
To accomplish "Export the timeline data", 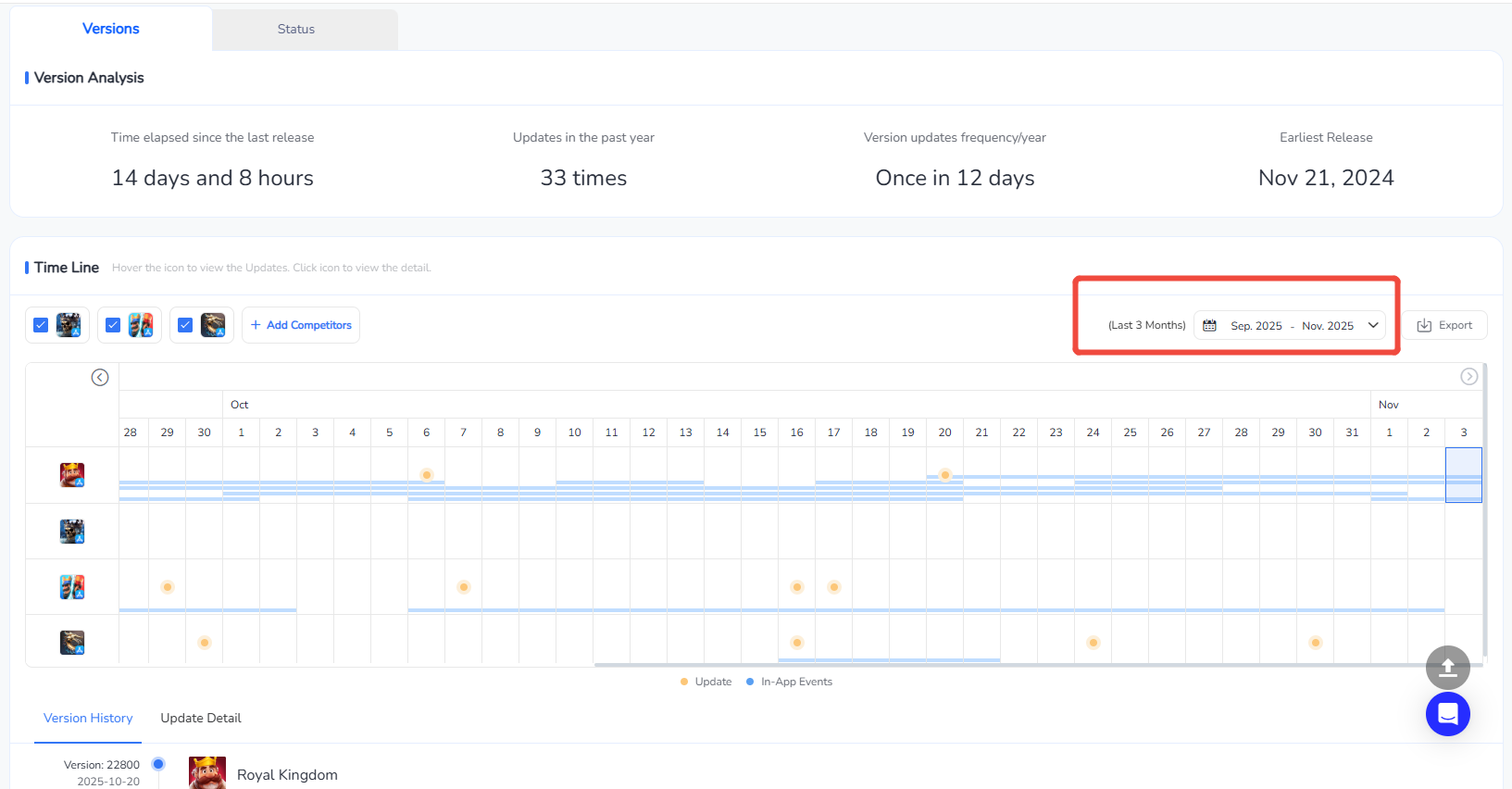I will click(1444, 325).
